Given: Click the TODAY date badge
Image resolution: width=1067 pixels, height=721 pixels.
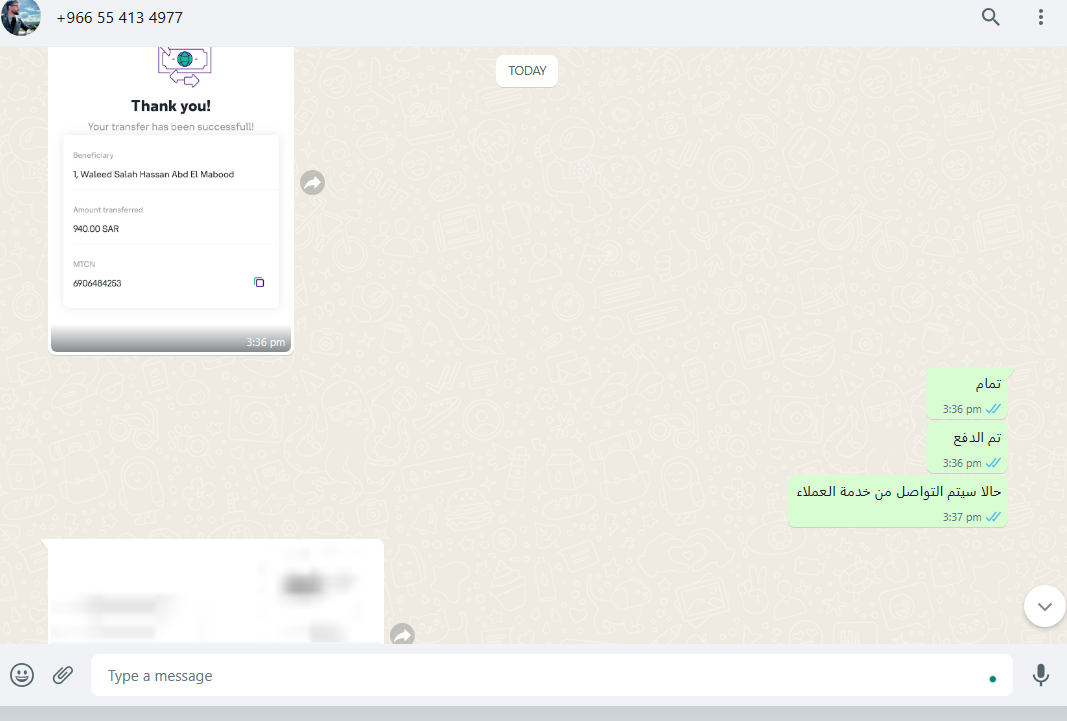Looking at the screenshot, I should (x=527, y=71).
